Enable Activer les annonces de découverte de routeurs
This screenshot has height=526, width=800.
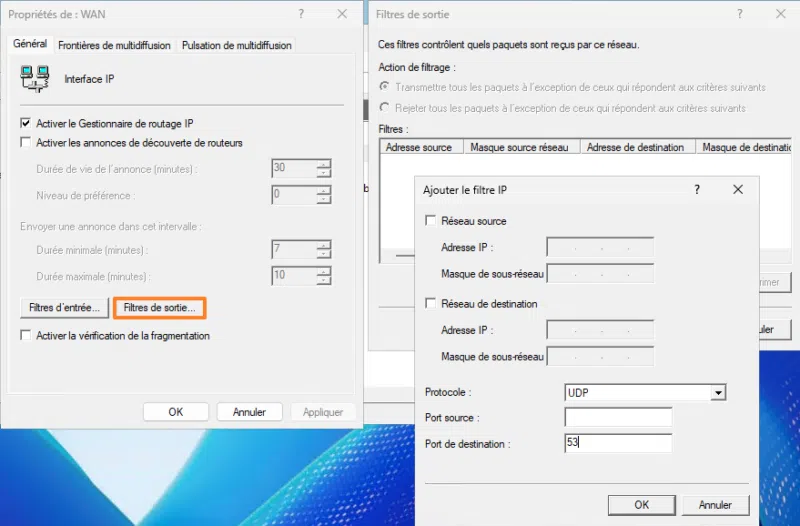(x=26, y=143)
